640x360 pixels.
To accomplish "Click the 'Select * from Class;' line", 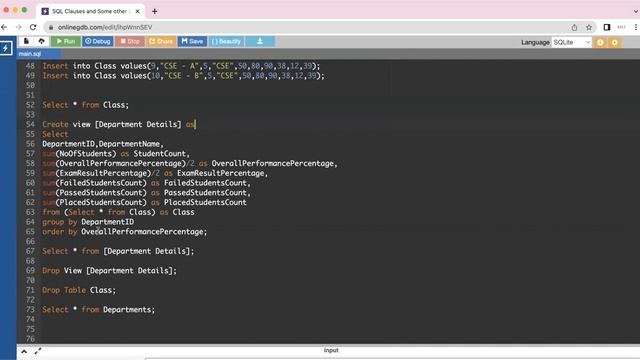I will pos(85,105).
